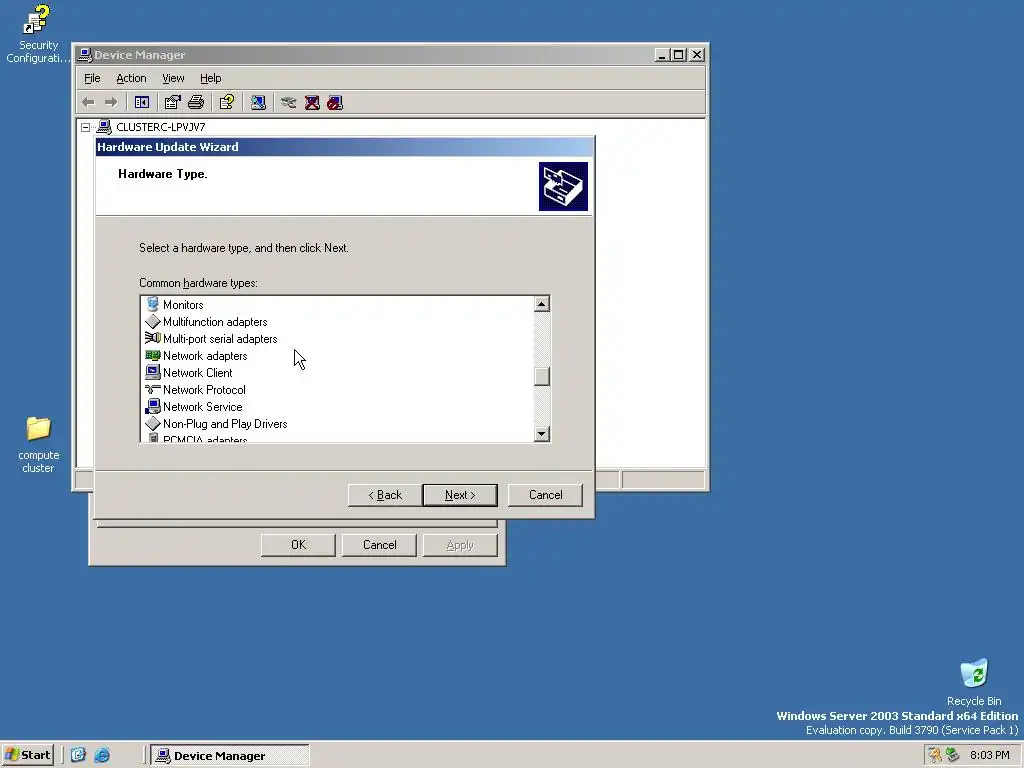The image size is (1024, 768).
Task: Select Network Protocol hardware type
Action: coord(204,390)
